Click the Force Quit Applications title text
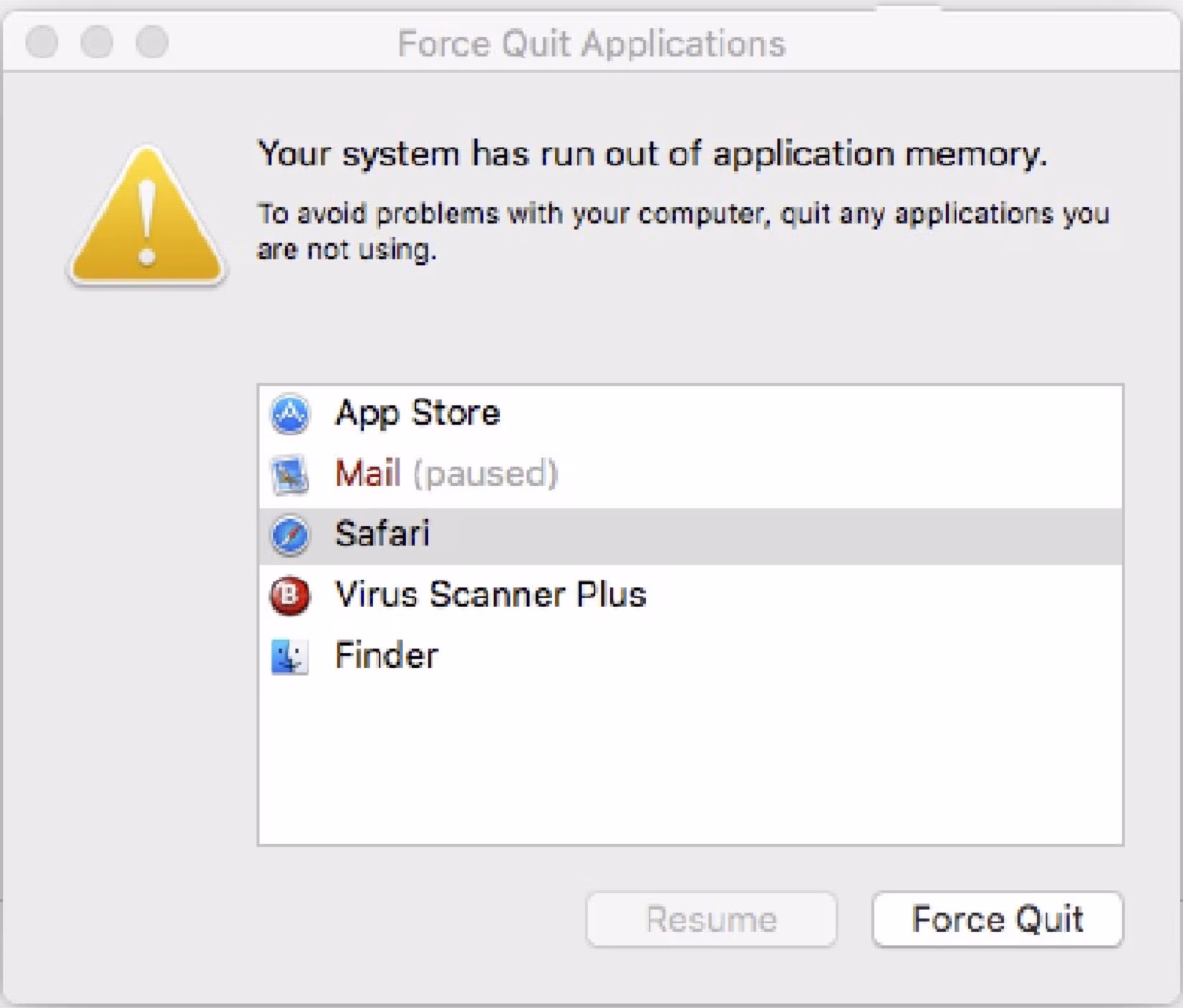 [x=591, y=44]
